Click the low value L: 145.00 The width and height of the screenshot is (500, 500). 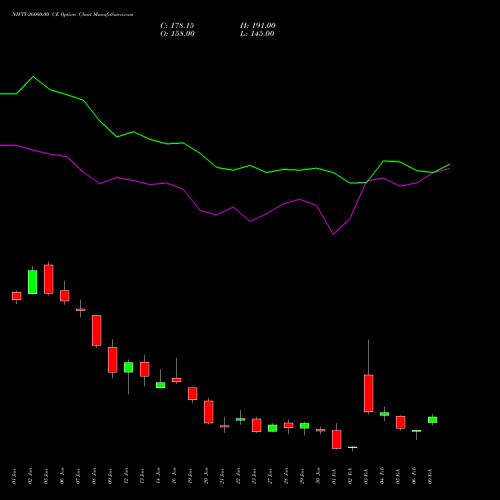coord(257,34)
